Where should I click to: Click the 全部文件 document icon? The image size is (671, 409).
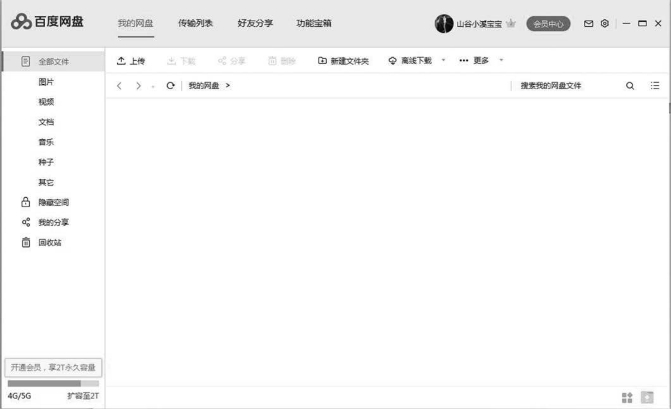point(26,62)
